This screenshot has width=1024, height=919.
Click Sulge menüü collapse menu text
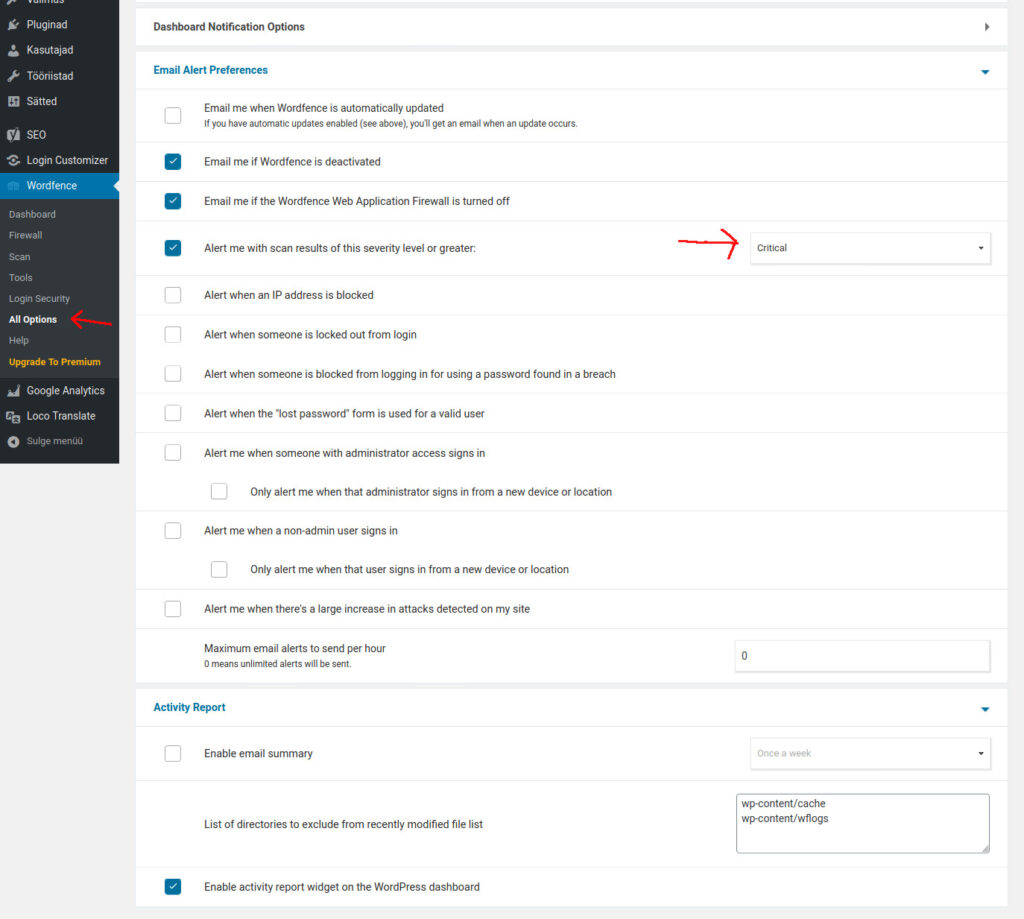[x=55, y=442]
